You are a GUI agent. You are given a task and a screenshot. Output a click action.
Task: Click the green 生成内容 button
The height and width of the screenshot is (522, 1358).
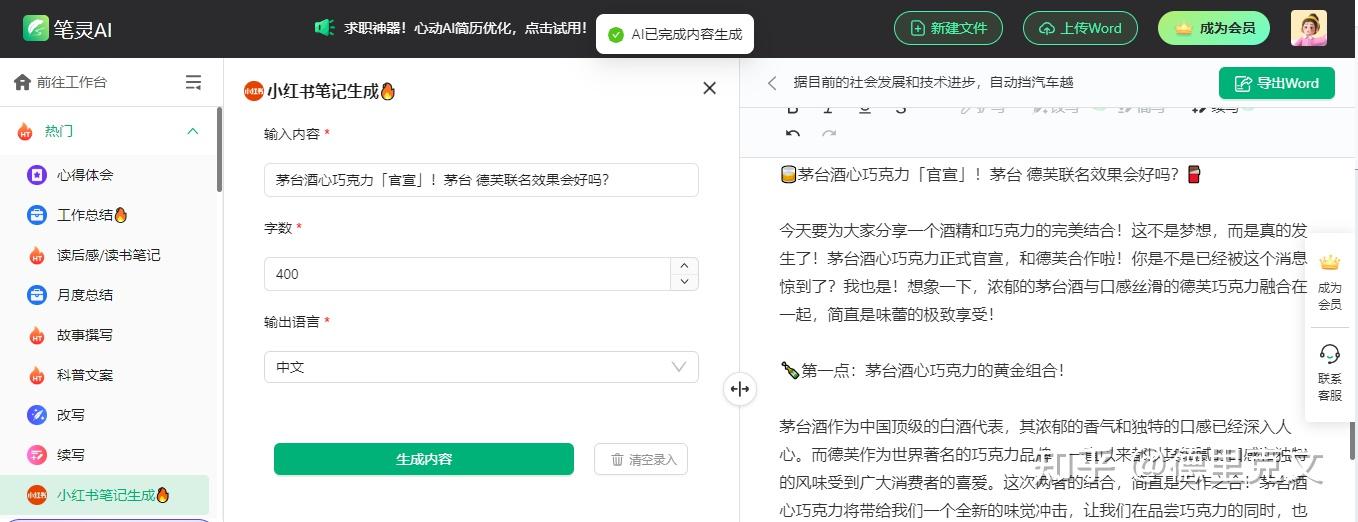click(x=424, y=459)
